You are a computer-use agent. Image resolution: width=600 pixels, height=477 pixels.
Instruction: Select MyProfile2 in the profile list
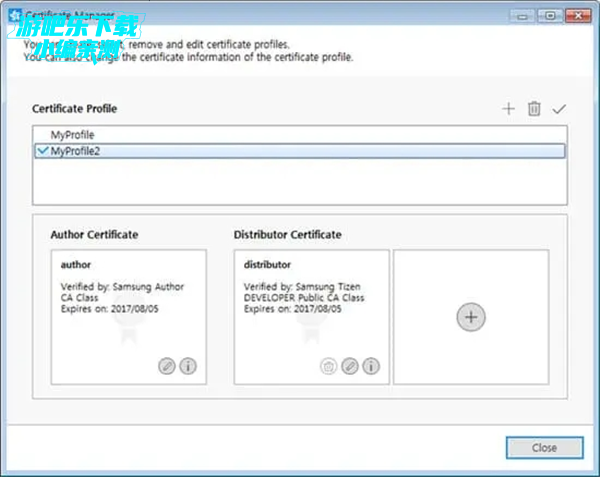[x=75, y=151]
